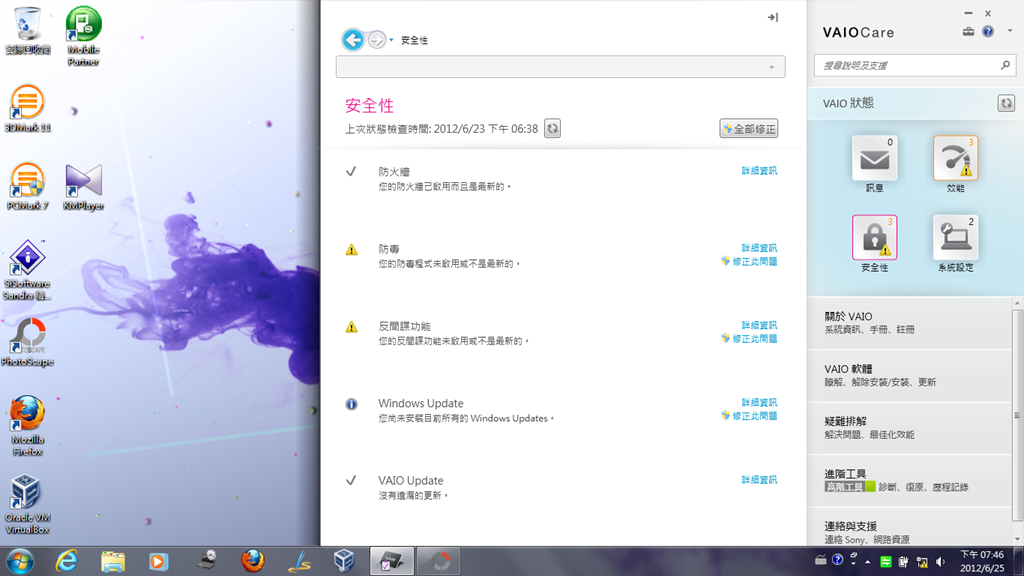Open VirtualBox from the taskbar

click(x=344, y=561)
